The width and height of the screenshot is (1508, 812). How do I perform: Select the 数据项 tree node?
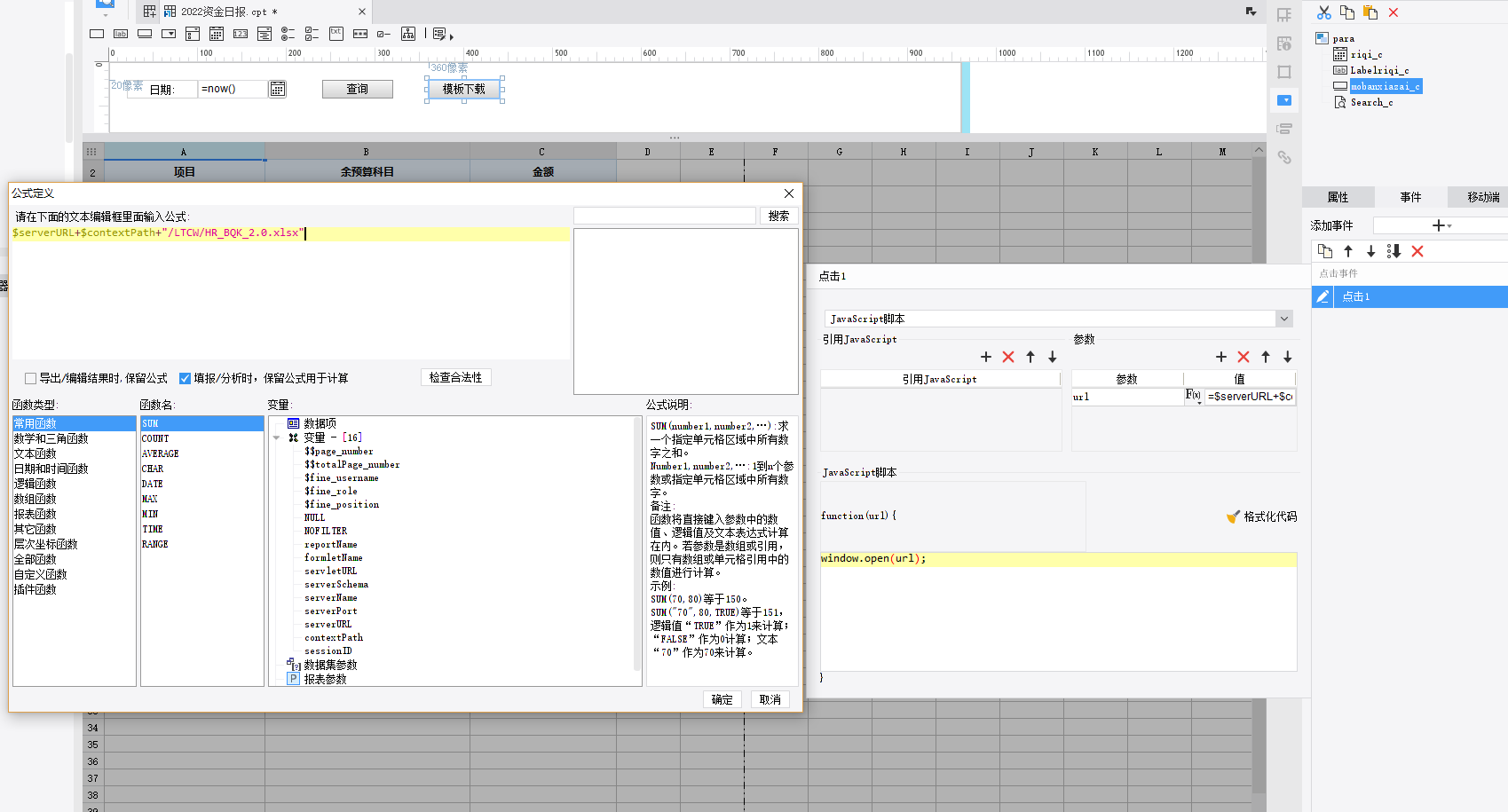(x=320, y=423)
